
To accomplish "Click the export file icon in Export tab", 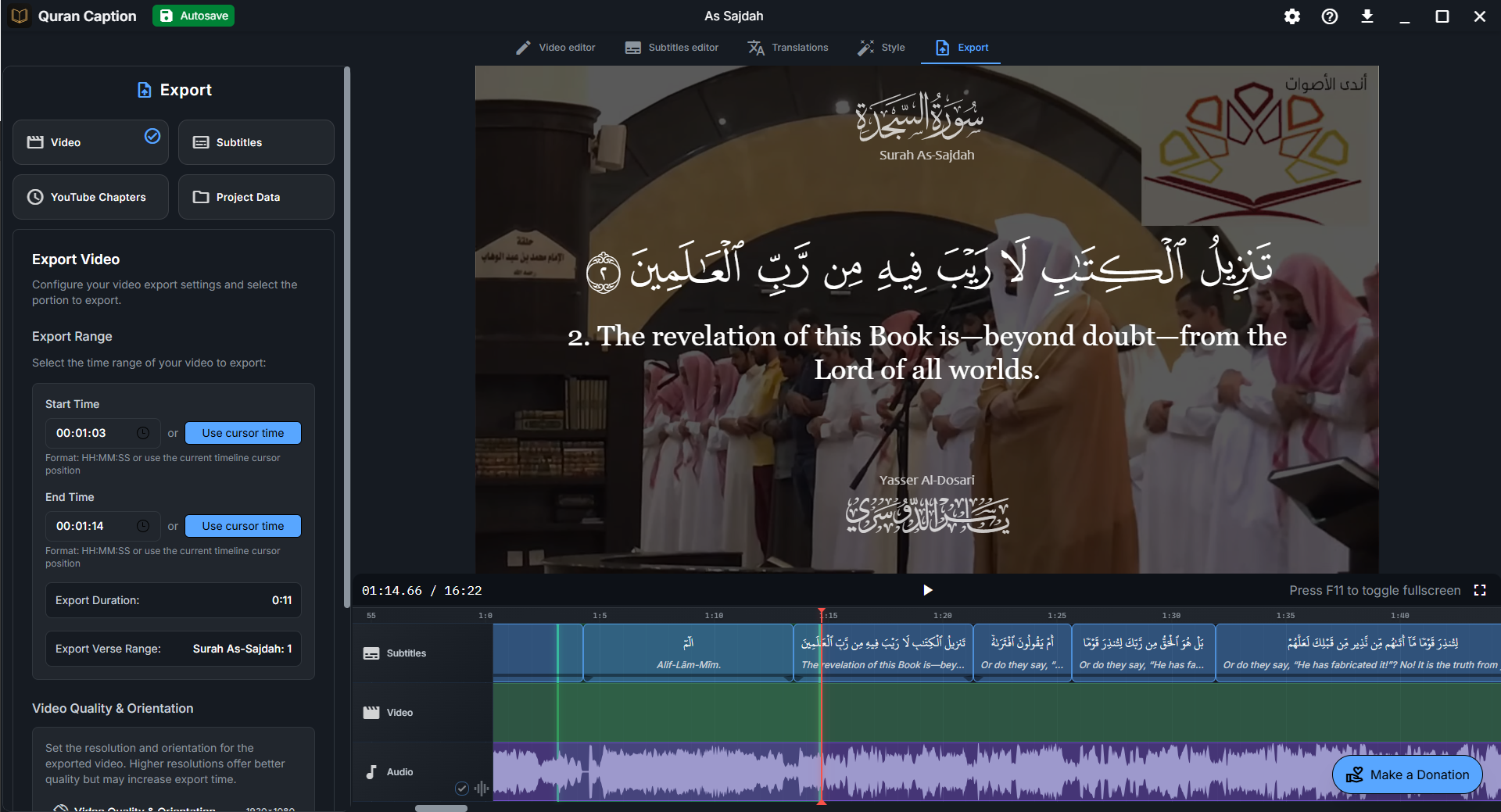I will click(x=943, y=48).
